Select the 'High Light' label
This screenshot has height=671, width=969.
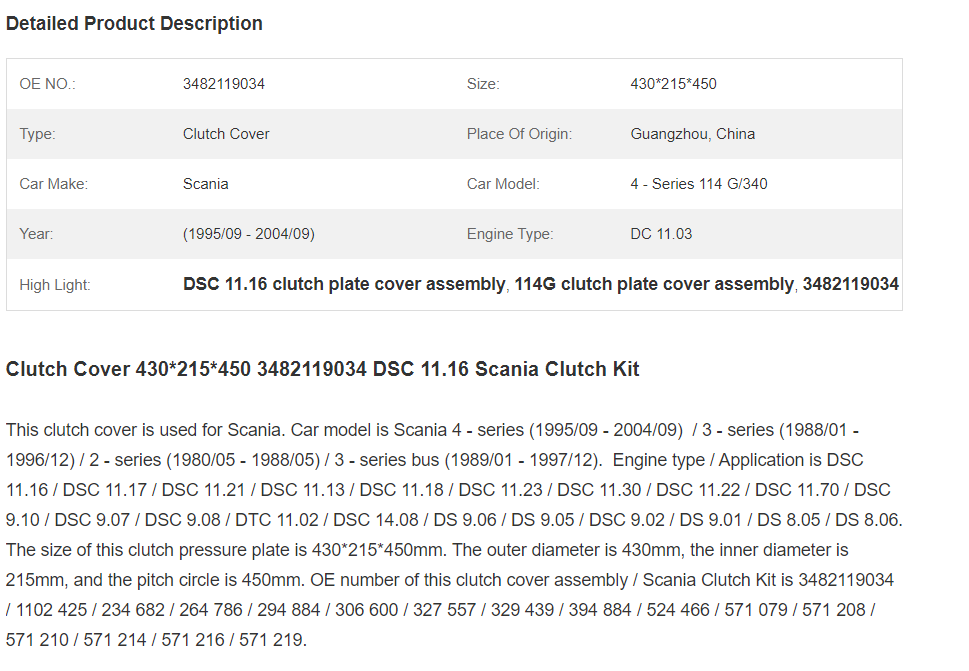(x=55, y=285)
